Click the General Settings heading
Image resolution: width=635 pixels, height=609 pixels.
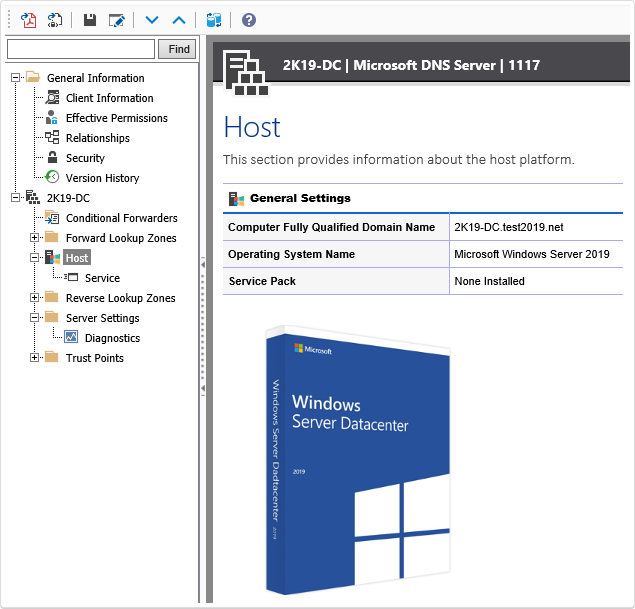(x=300, y=198)
